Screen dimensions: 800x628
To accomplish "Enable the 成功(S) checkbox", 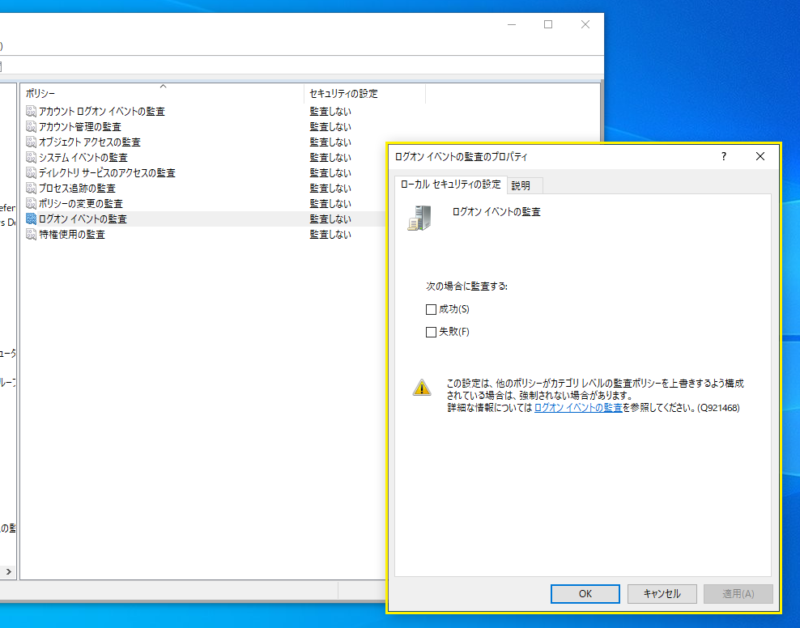I will pyautogui.click(x=431, y=310).
